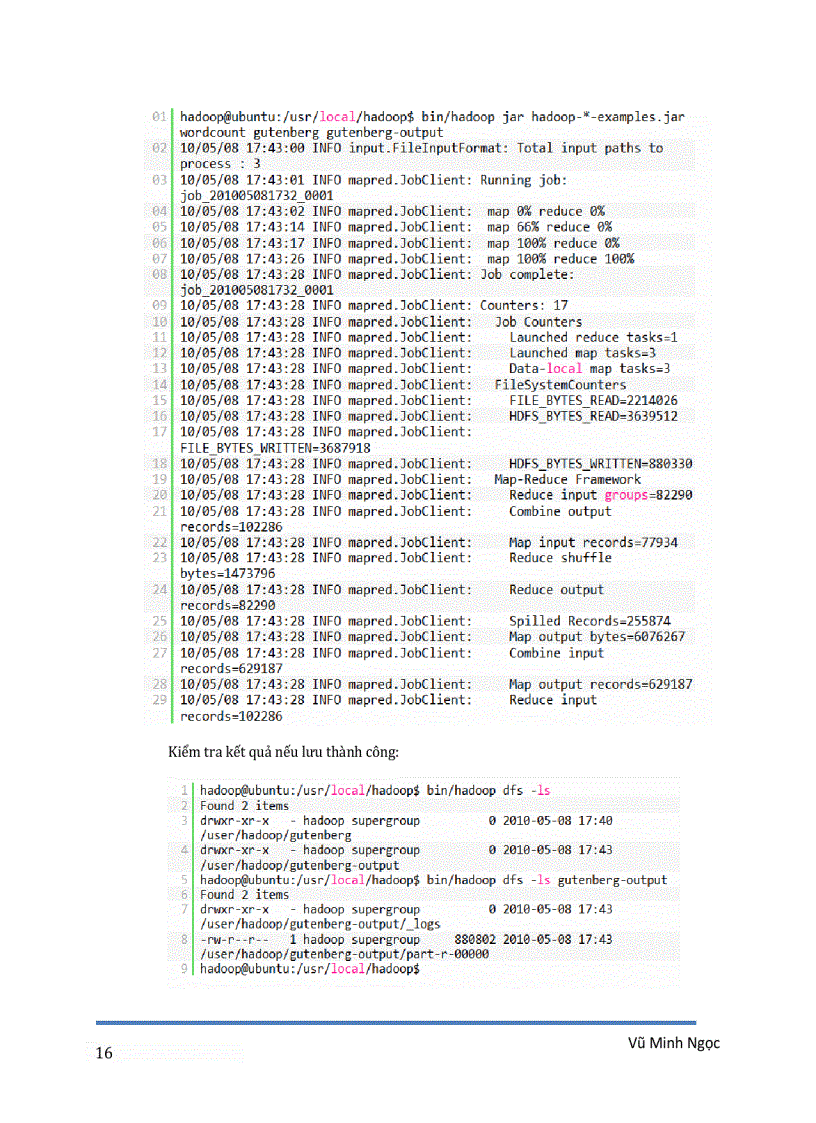
Task: Click line number 29 in the log listing
Action: tap(159, 700)
